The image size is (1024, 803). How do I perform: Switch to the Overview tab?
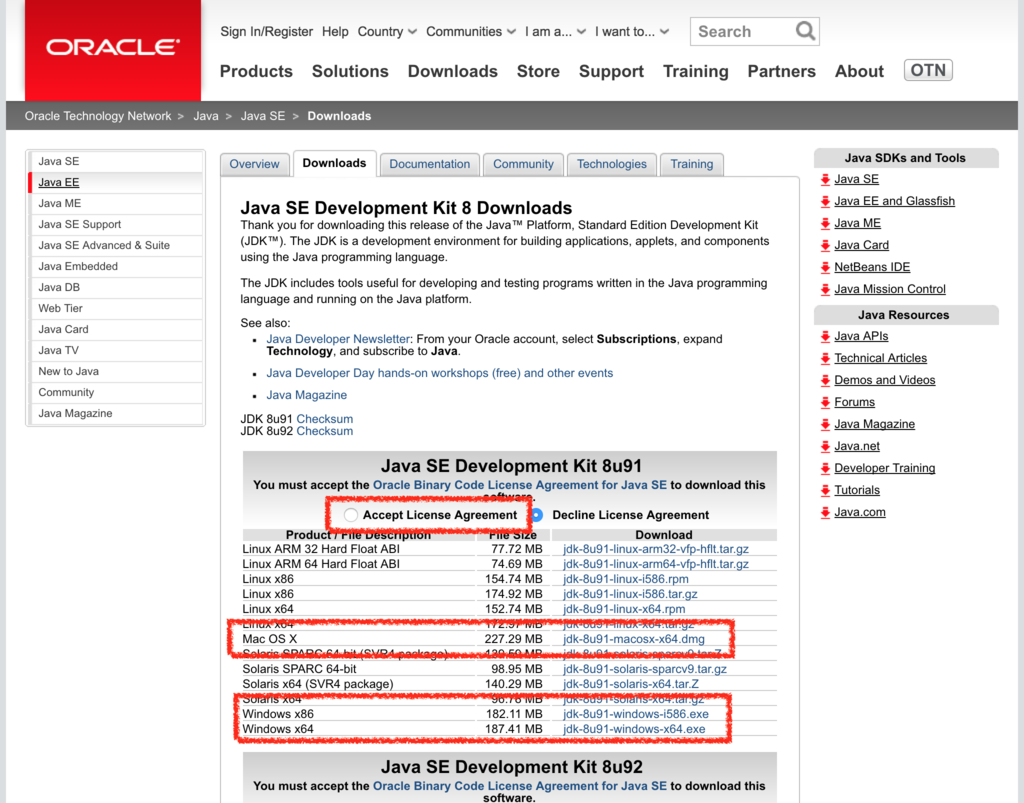pyautogui.click(x=254, y=164)
